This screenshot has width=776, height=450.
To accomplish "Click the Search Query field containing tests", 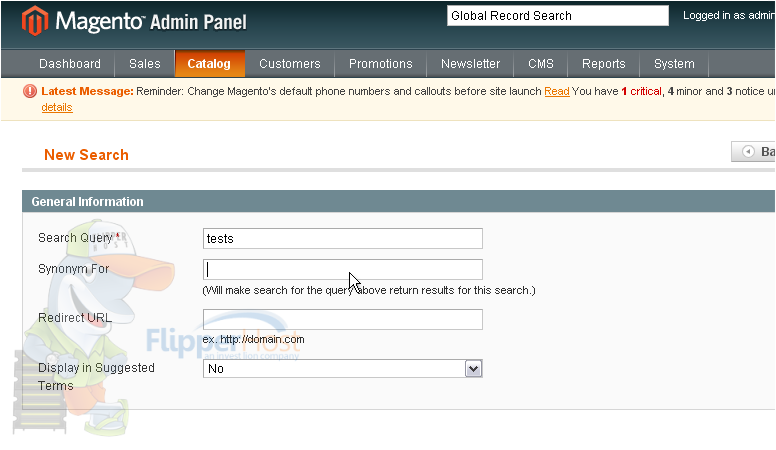I will tap(342, 239).
